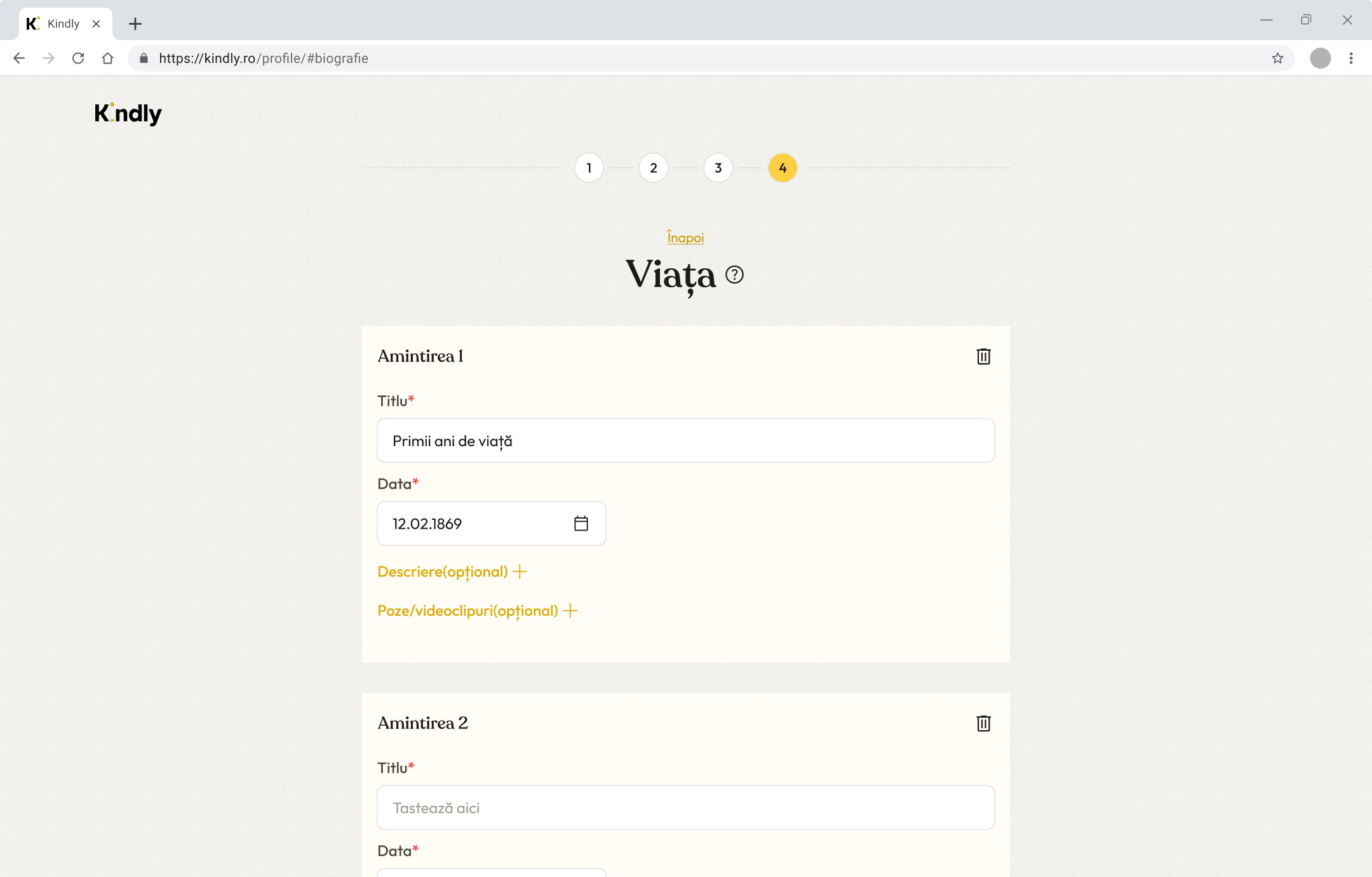Click the help icon beside Viața
This screenshot has height=877, width=1372.
[734, 275]
